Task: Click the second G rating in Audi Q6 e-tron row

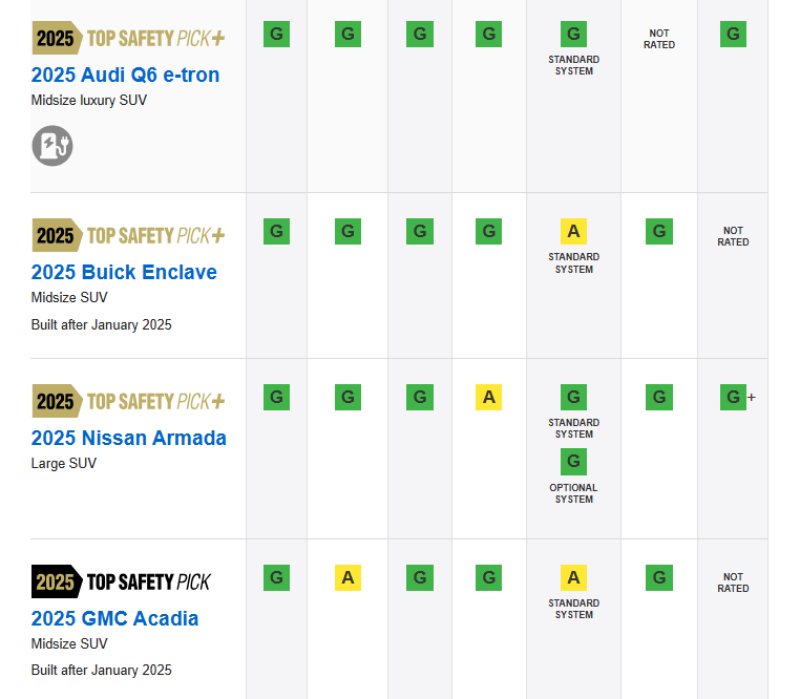Action: pos(348,34)
